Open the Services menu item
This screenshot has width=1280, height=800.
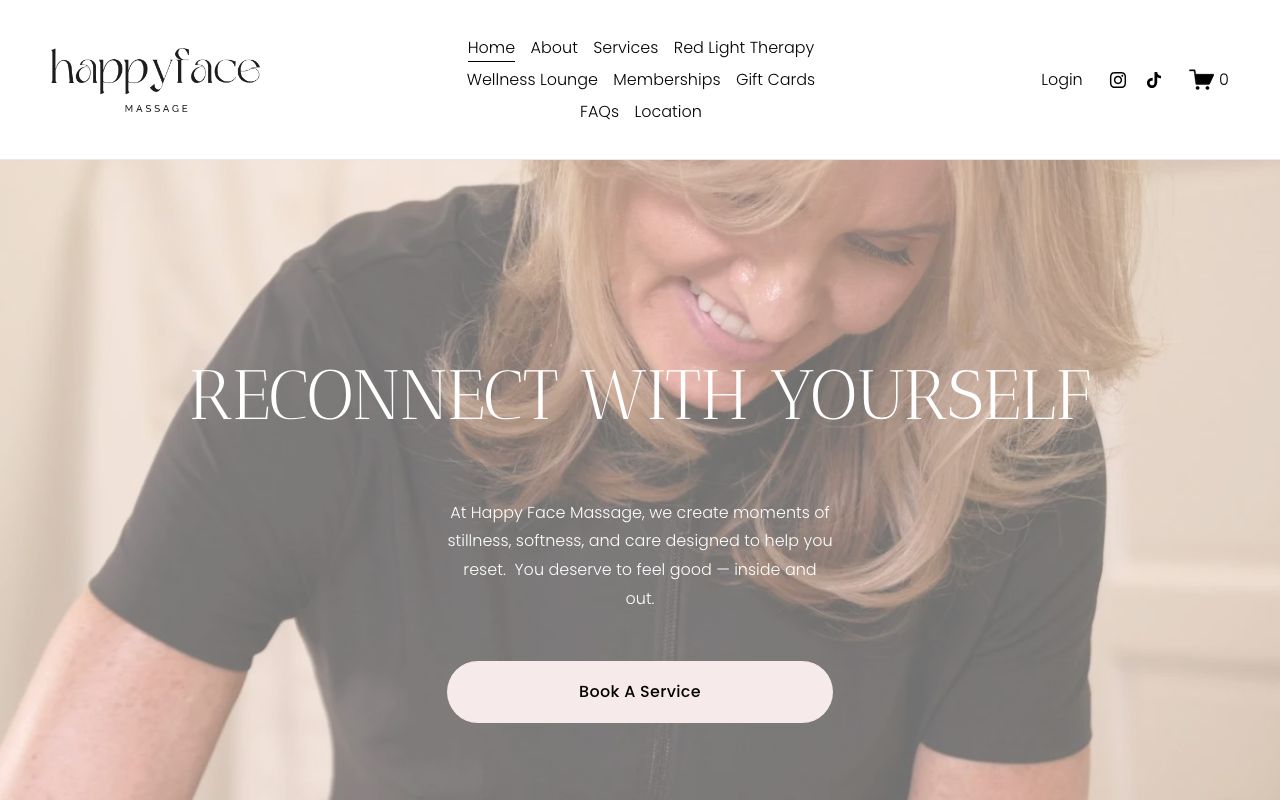point(625,48)
